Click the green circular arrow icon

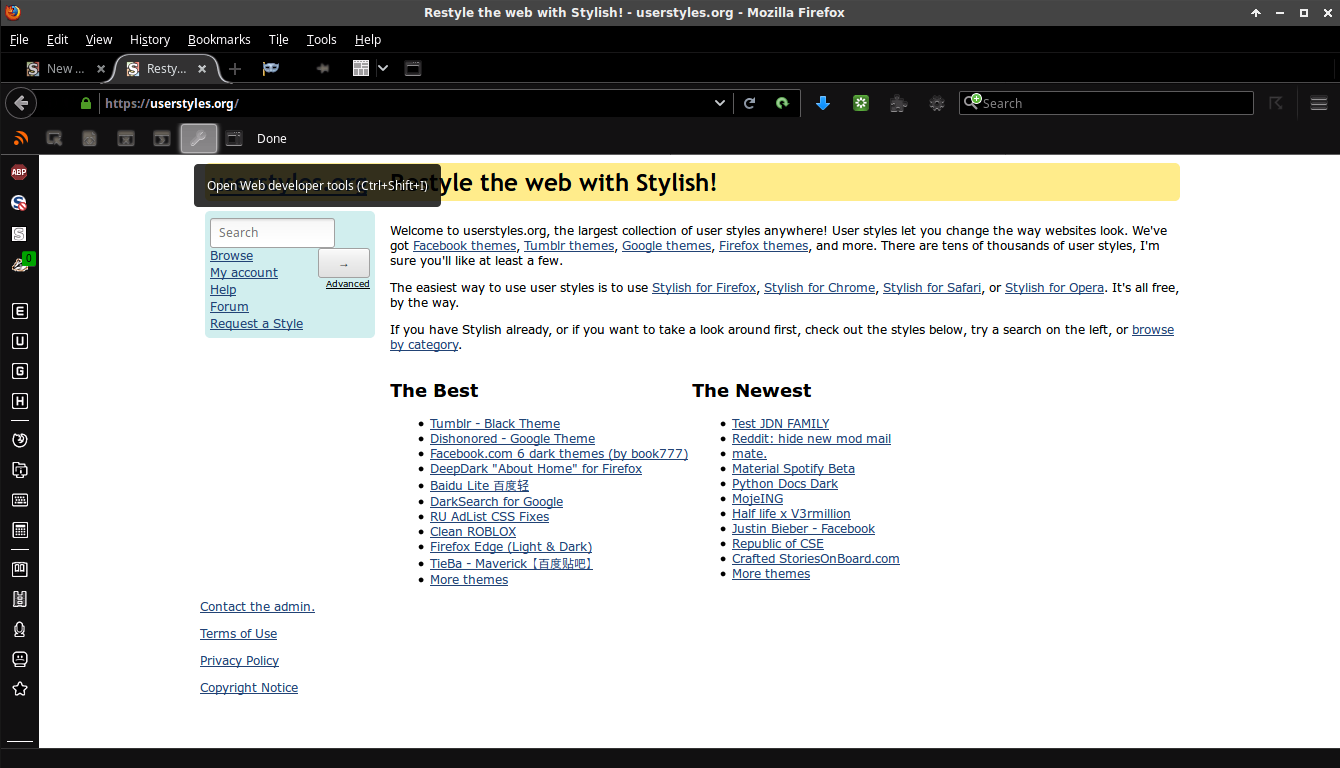point(782,103)
